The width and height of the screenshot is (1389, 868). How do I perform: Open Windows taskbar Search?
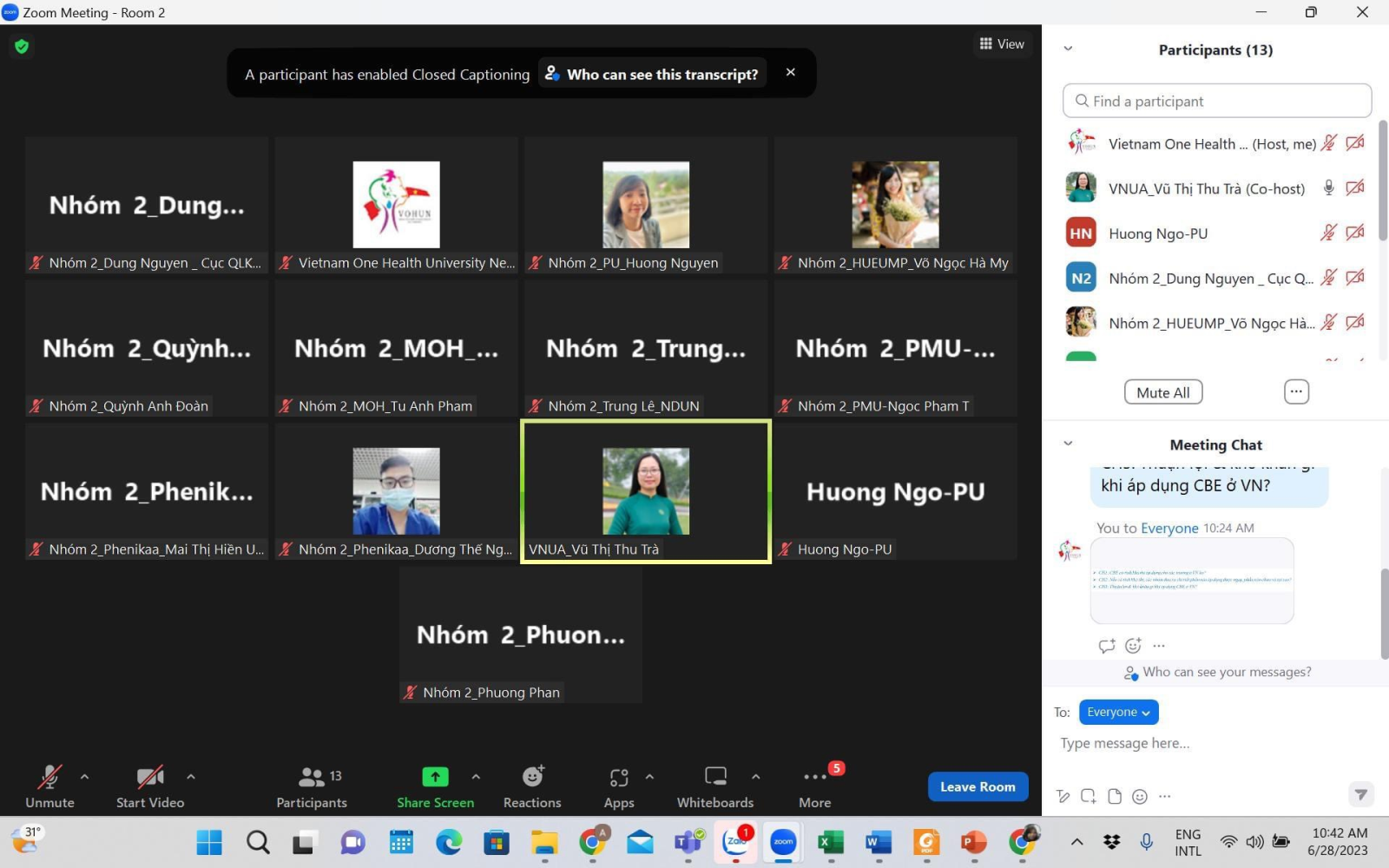pos(258,842)
